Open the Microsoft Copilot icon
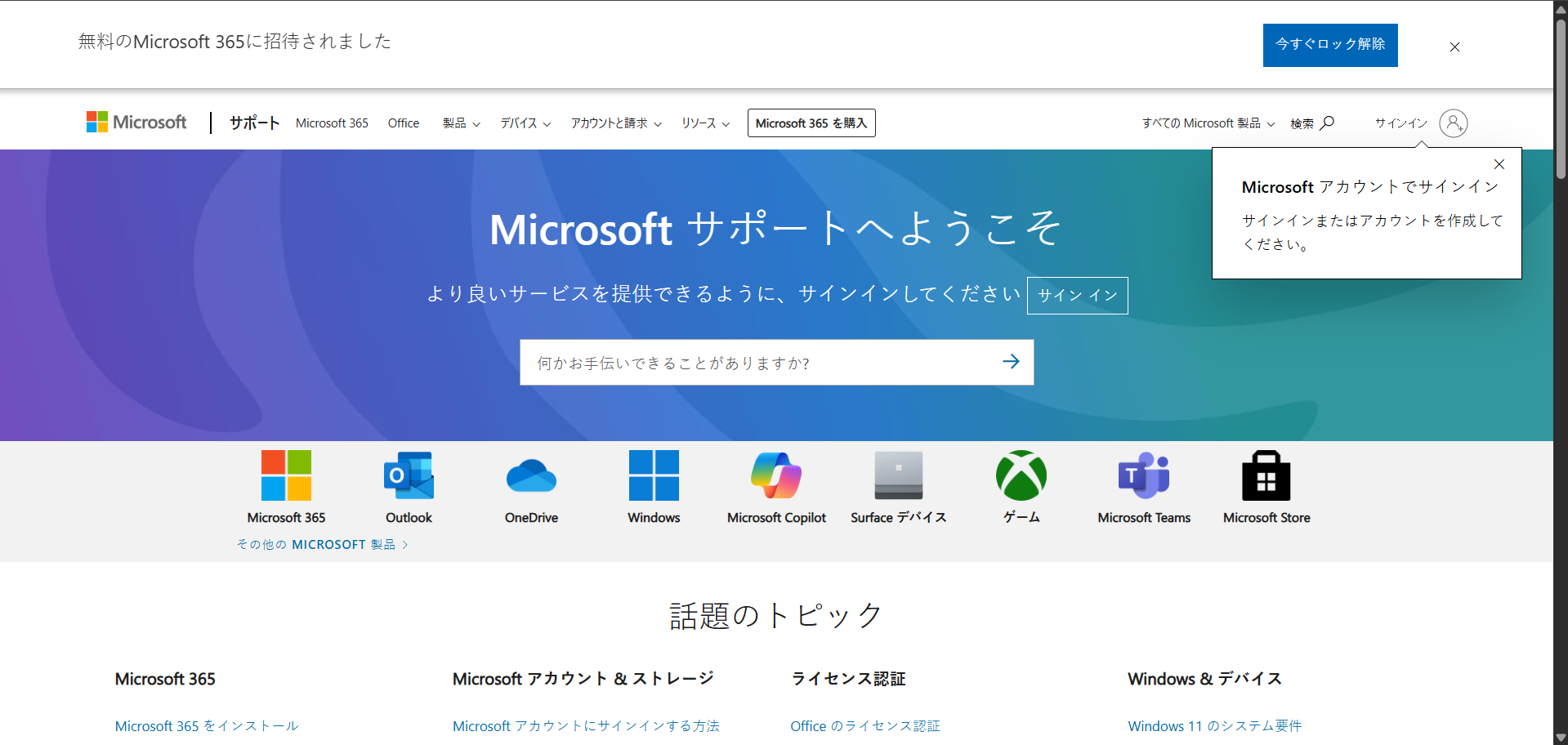Screen dimensions: 1568x745 click(x=776, y=475)
